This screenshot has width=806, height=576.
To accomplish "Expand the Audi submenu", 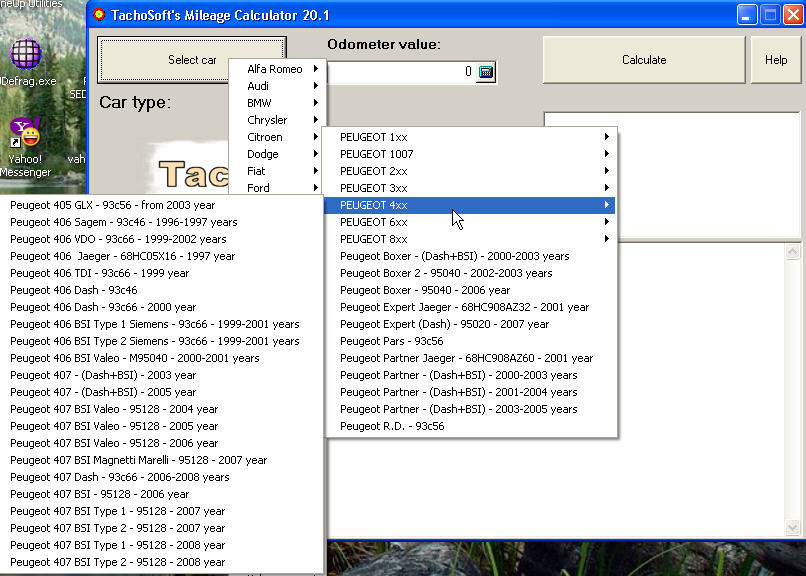I will pos(278,86).
